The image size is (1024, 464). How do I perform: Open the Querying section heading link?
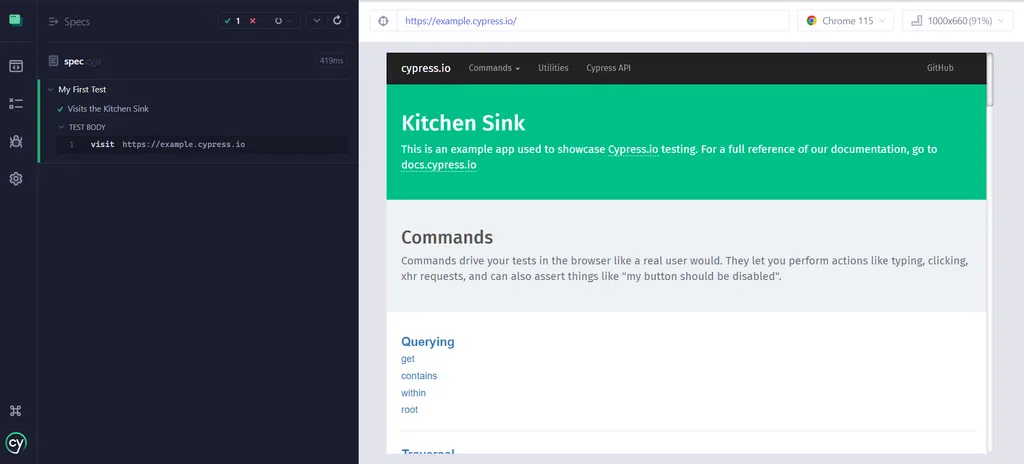coord(428,342)
